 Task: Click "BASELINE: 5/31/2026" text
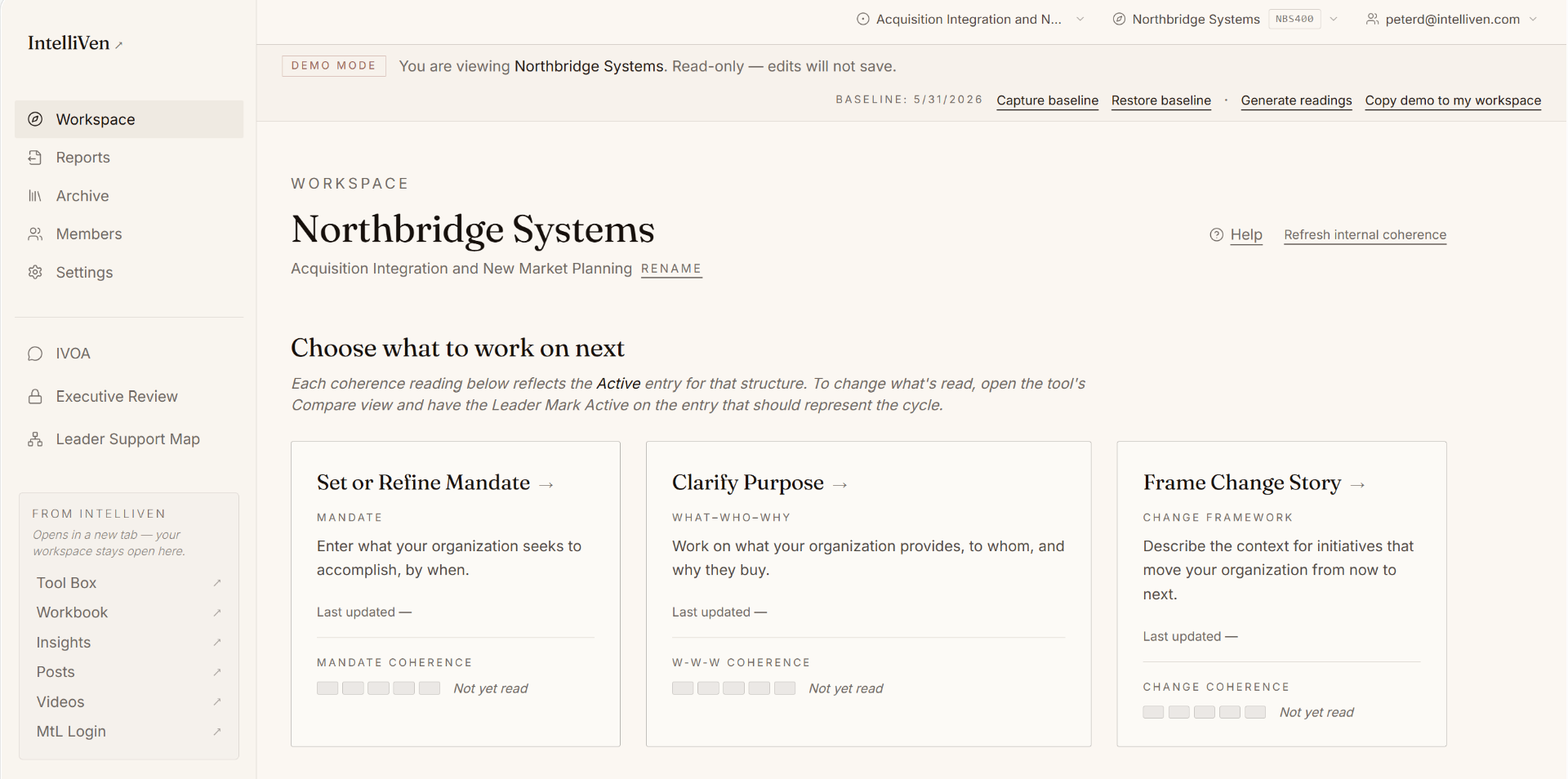909,100
